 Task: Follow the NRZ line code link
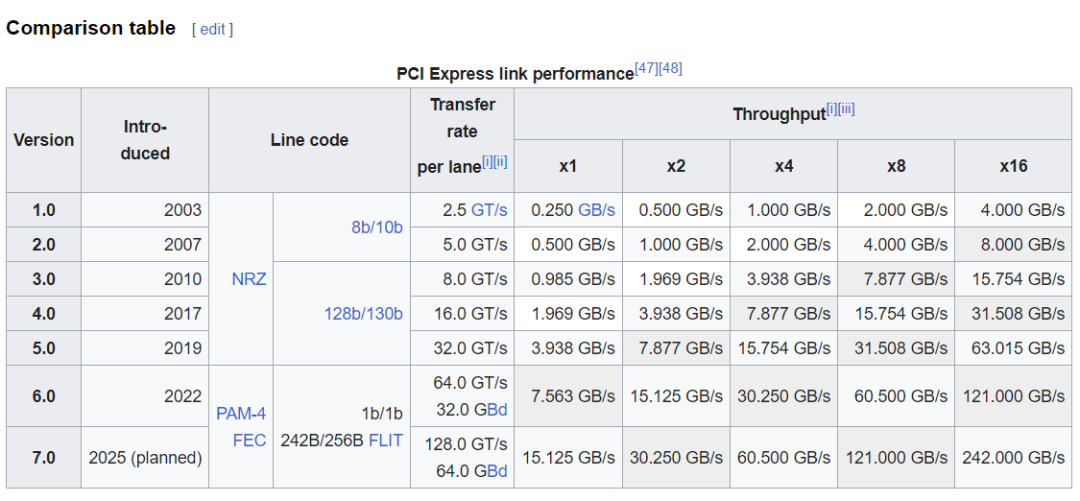[249, 279]
